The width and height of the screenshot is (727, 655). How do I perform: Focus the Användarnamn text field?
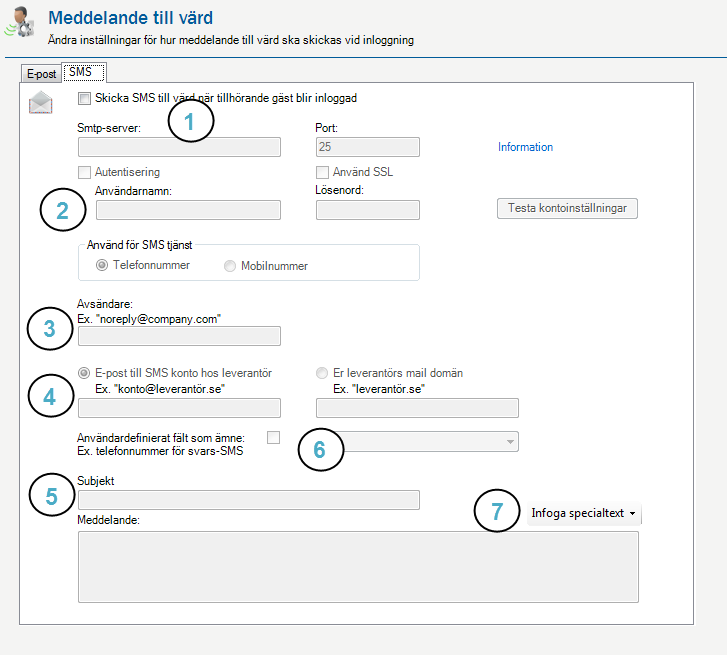click(188, 210)
